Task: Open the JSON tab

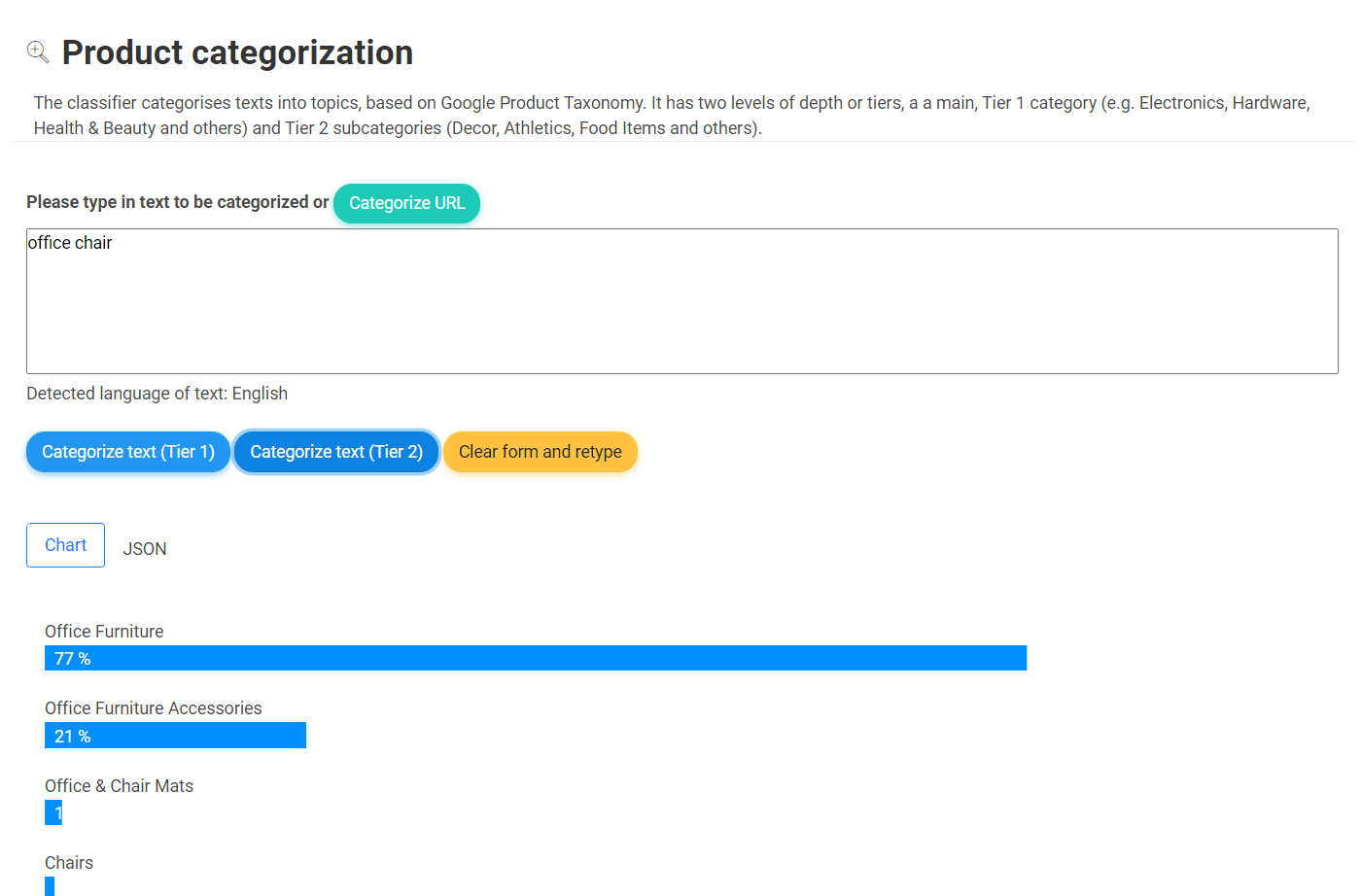Action: 145,549
